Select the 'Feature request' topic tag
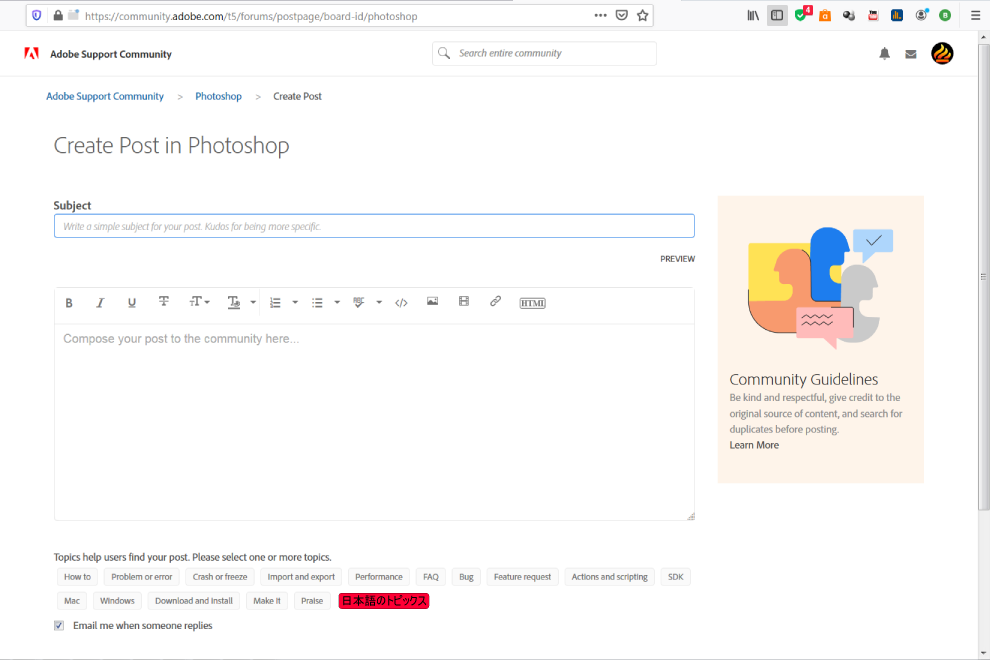This screenshot has height=660, width=990. (522, 577)
